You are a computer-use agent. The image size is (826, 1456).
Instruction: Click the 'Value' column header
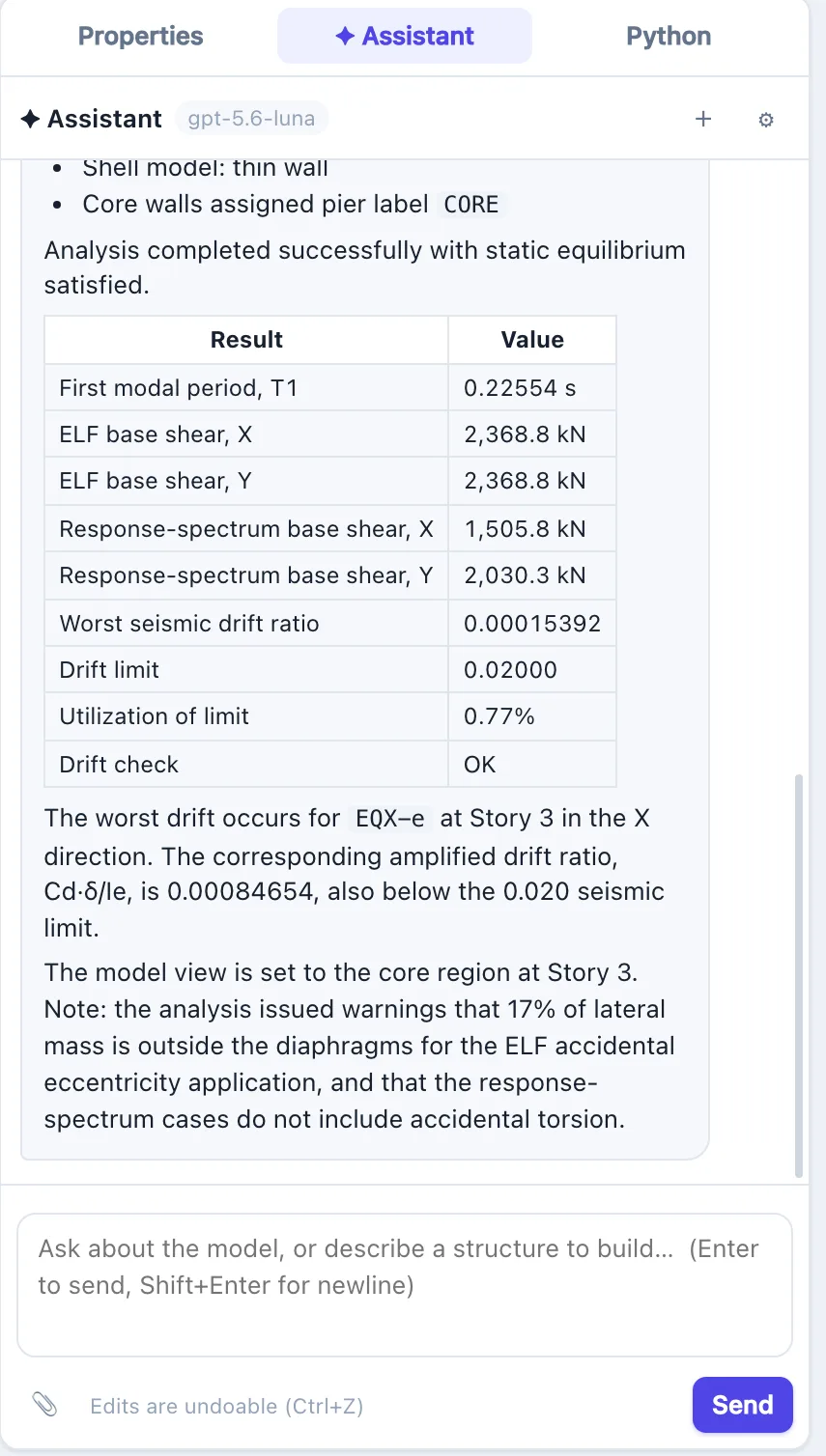click(x=532, y=340)
